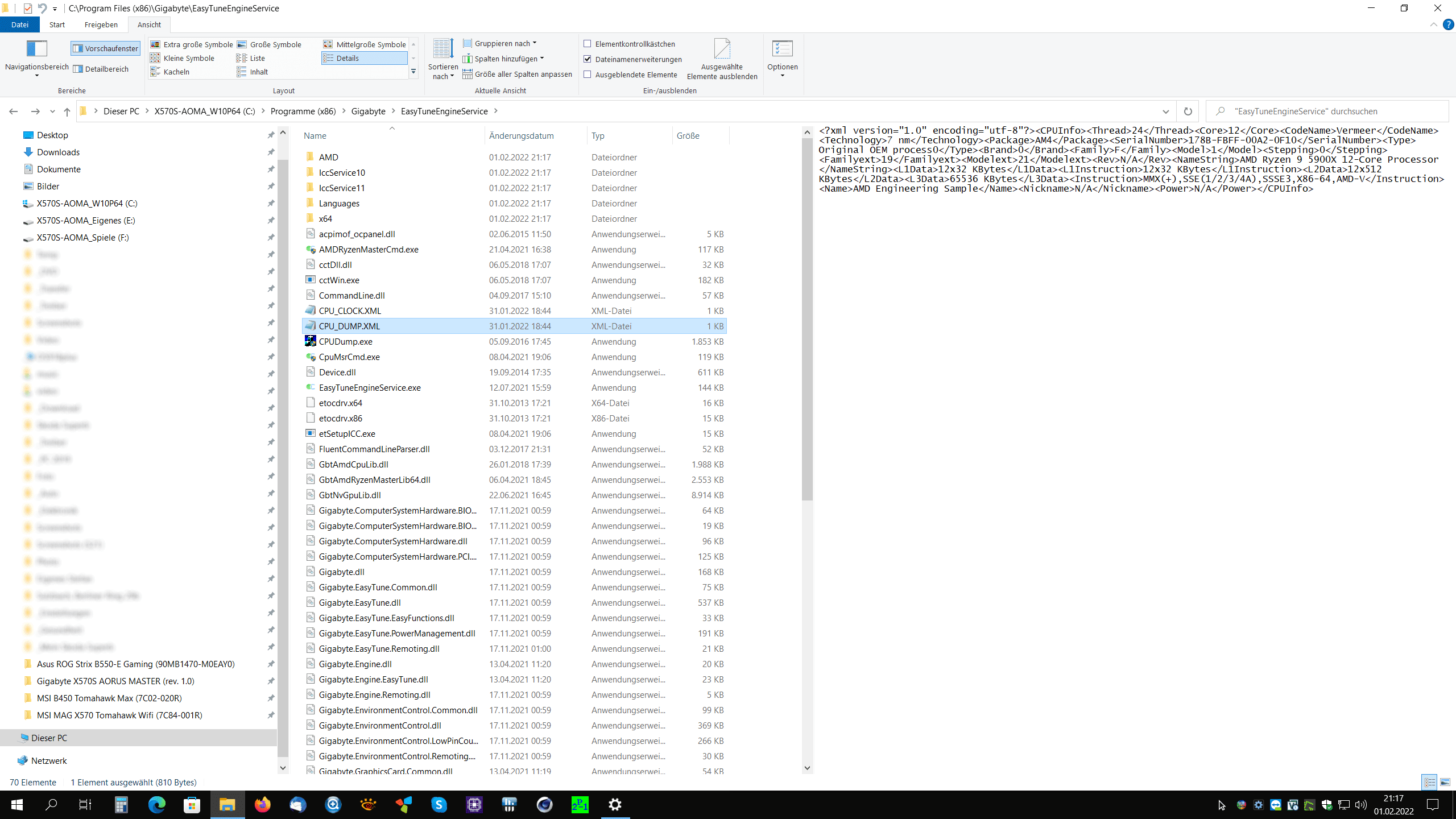Select CPUDump.exe file

(345, 341)
